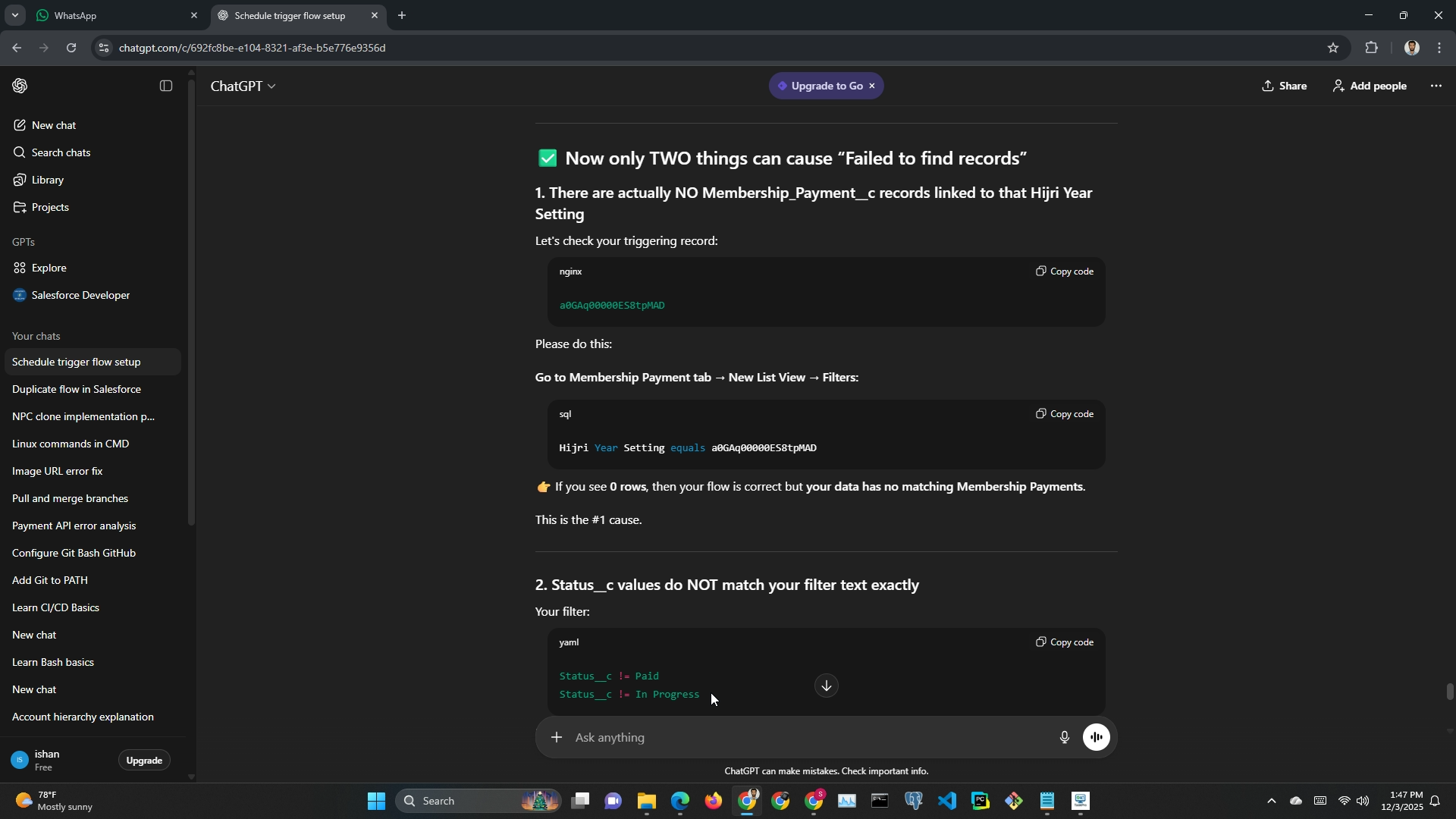Open Duplicate flow in Salesforce chat
The height and width of the screenshot is (819, 1456).
point(77,389)
